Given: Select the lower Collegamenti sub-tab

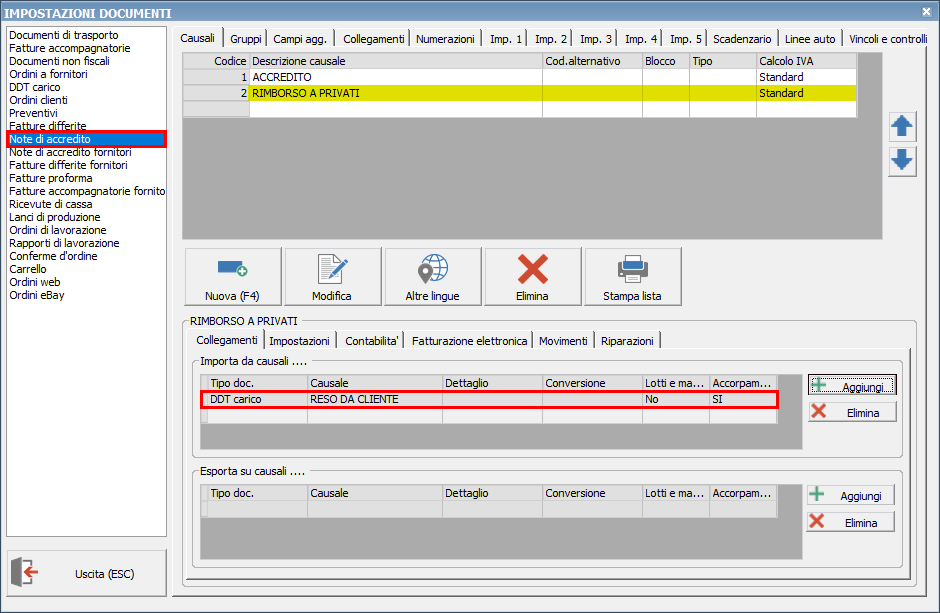Looking at the screenshot, I should point(227,340).
